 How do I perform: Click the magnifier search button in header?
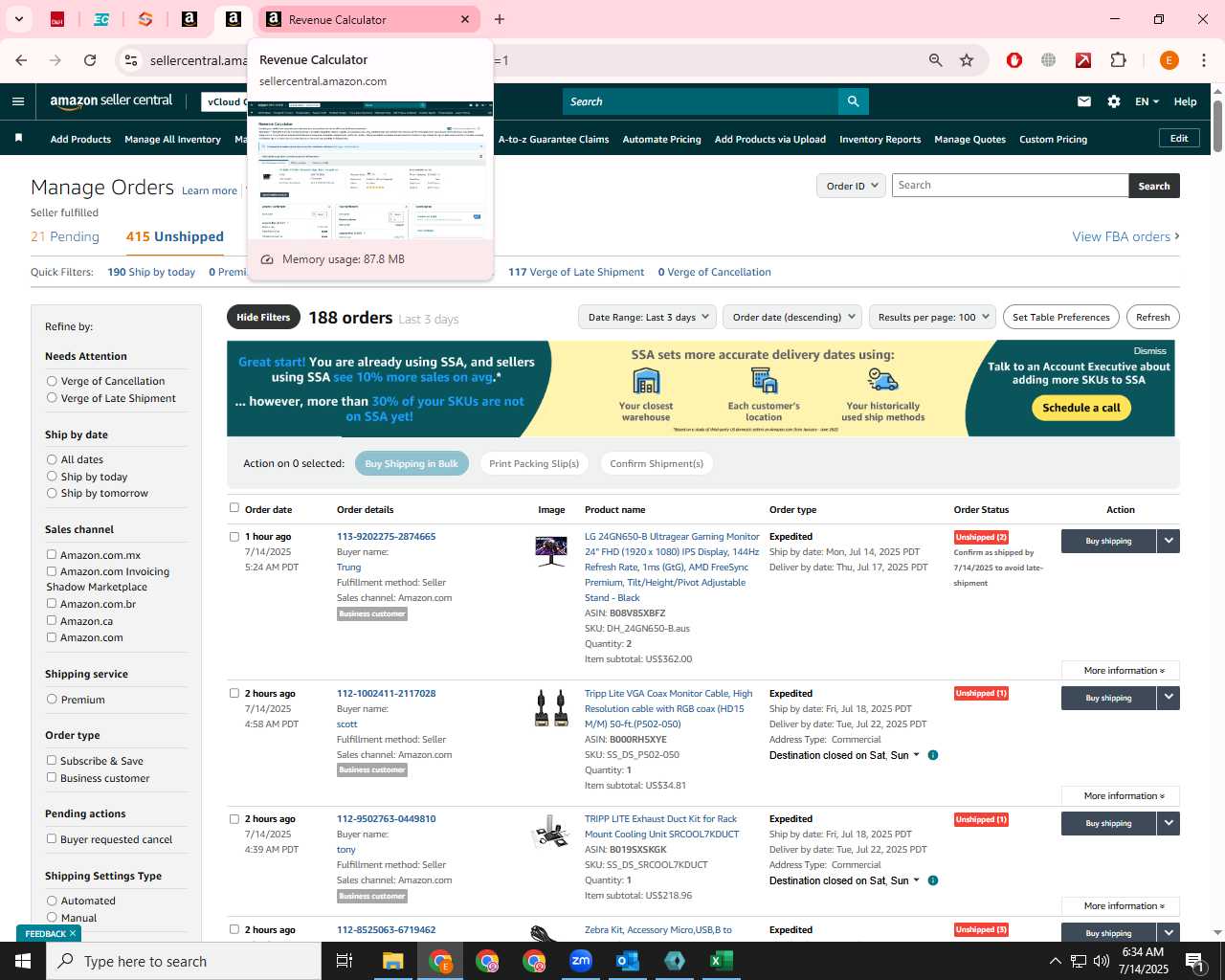[x=853, y=101]
